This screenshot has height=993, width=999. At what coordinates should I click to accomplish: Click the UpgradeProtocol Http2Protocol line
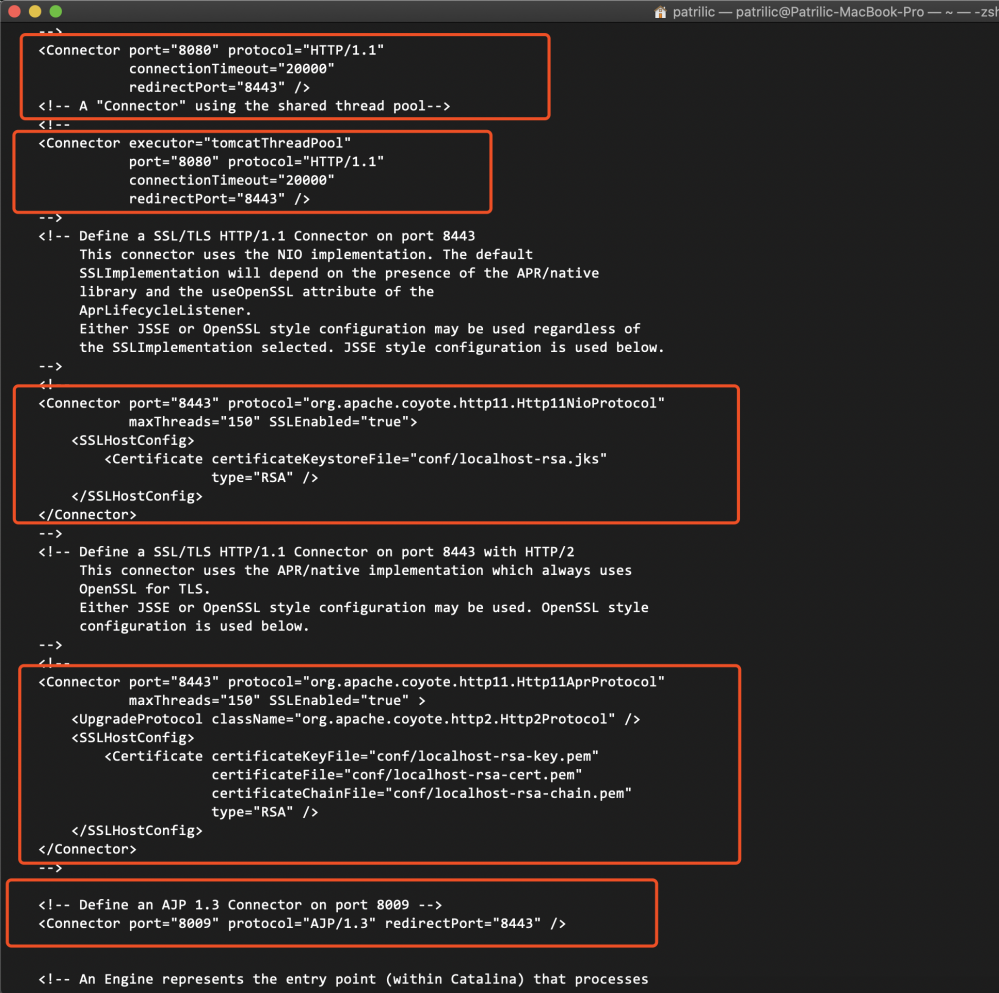[356, 719]
